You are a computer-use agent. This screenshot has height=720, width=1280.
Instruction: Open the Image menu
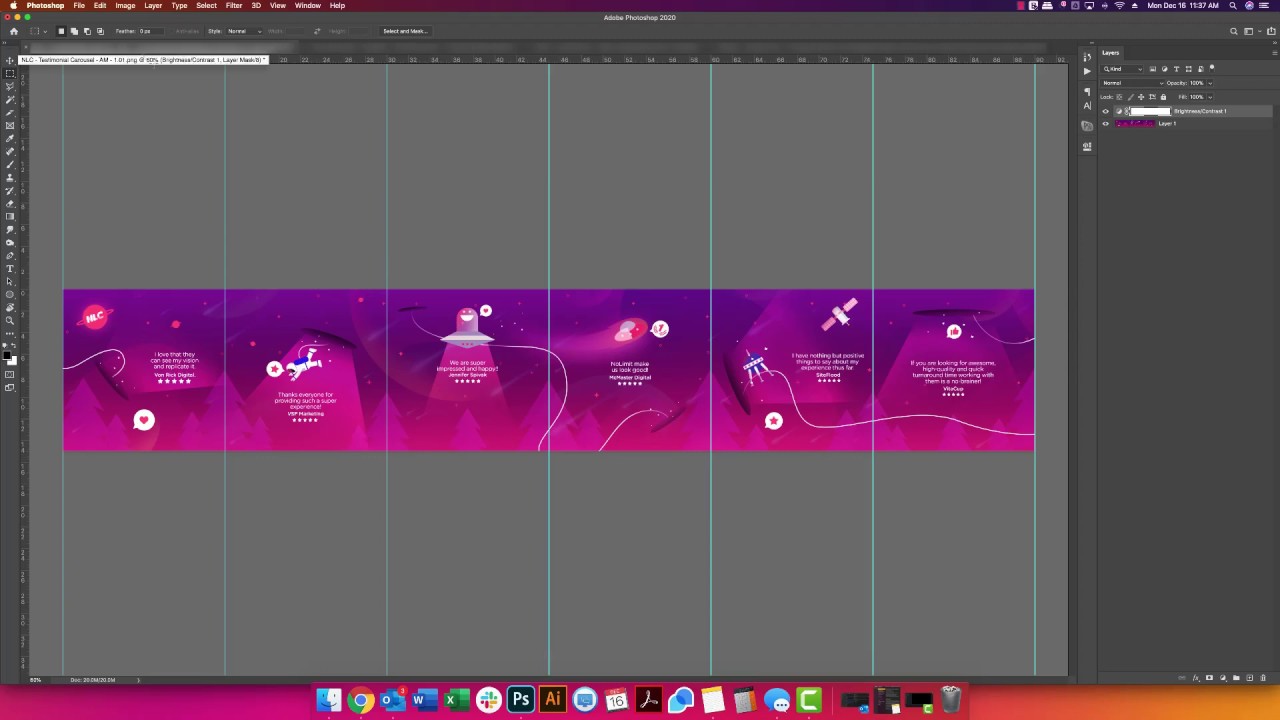[125, 6]
